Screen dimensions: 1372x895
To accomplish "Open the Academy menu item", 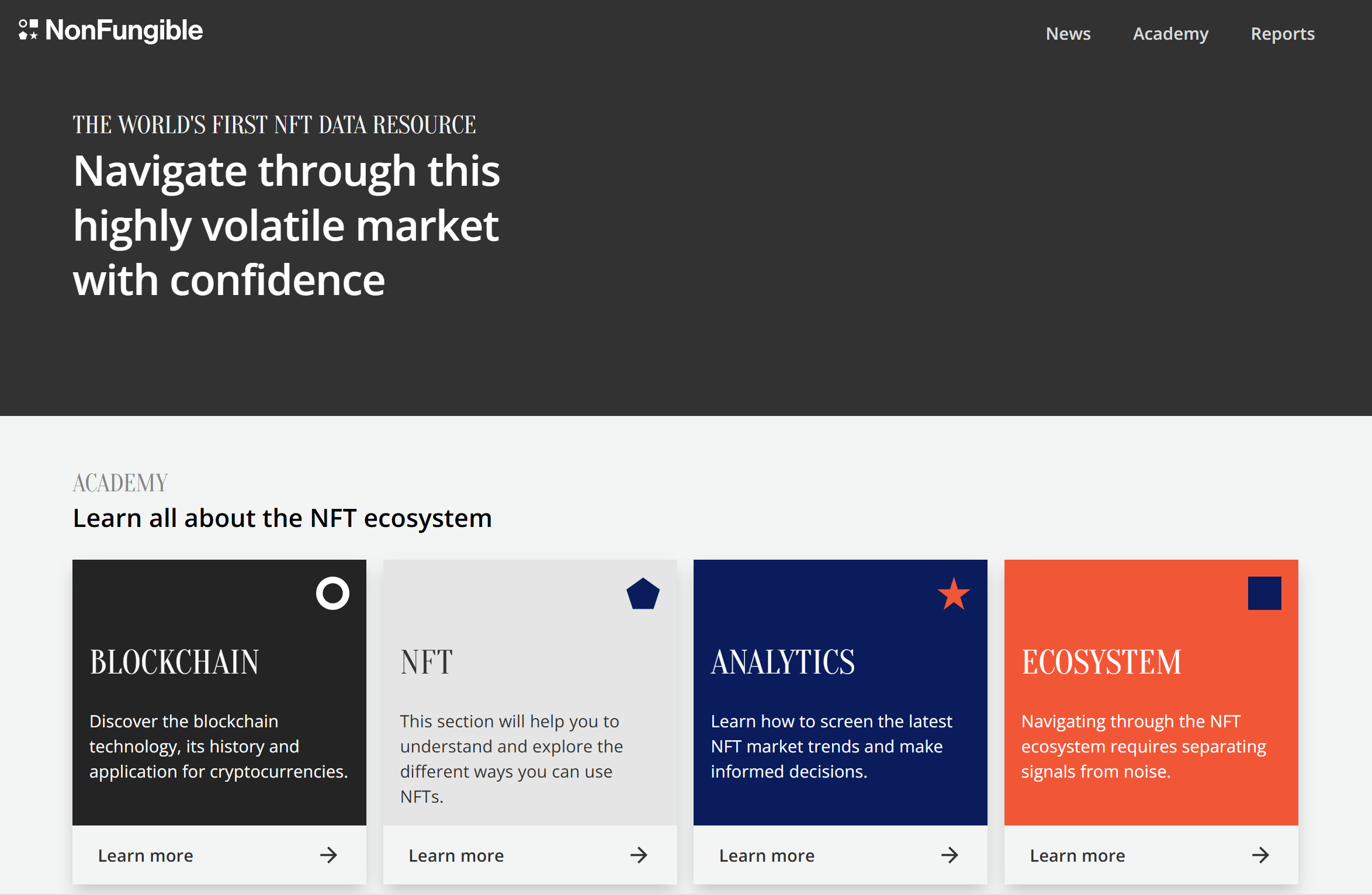I will click(x=1170, y=34).
